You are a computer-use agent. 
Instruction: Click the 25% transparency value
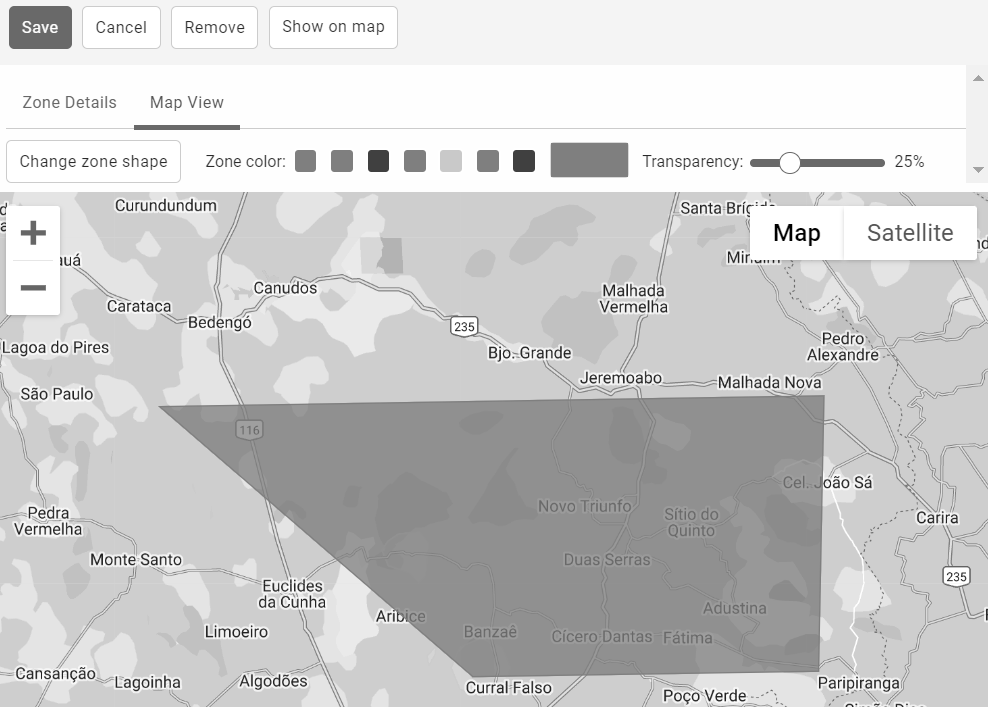[909, 162]
